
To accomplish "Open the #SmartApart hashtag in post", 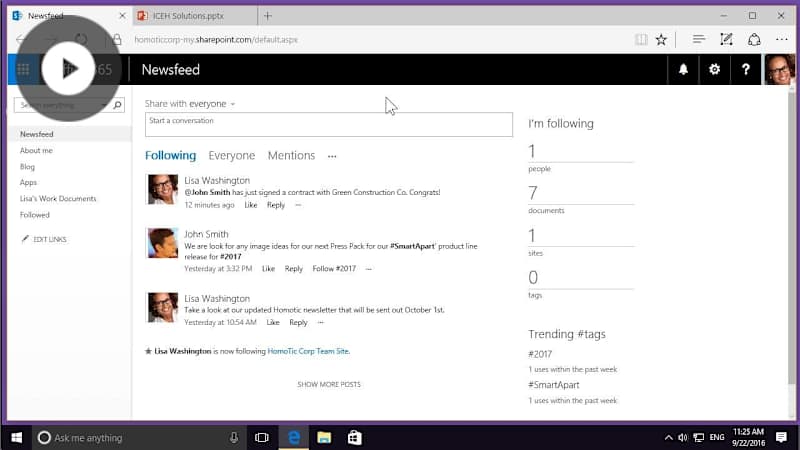I will click(412, 246).
